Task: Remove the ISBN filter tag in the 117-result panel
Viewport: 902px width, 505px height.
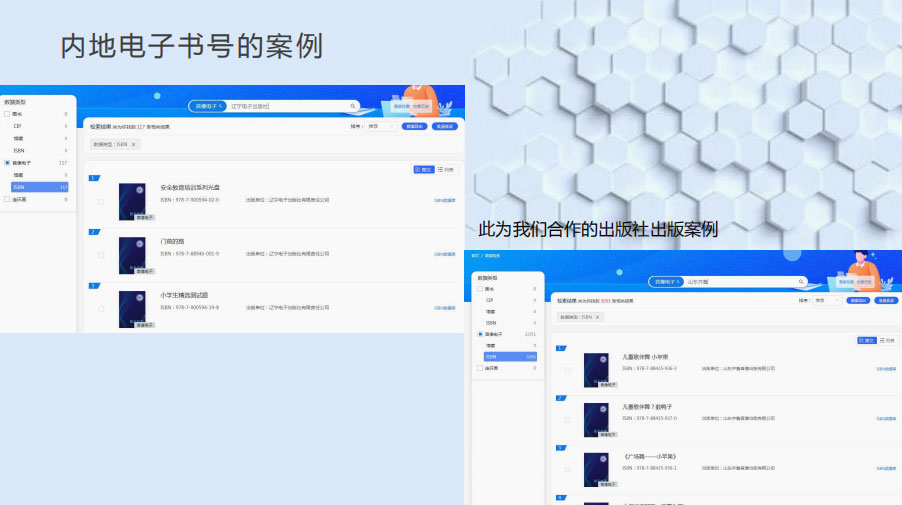Action: [134, 145]
